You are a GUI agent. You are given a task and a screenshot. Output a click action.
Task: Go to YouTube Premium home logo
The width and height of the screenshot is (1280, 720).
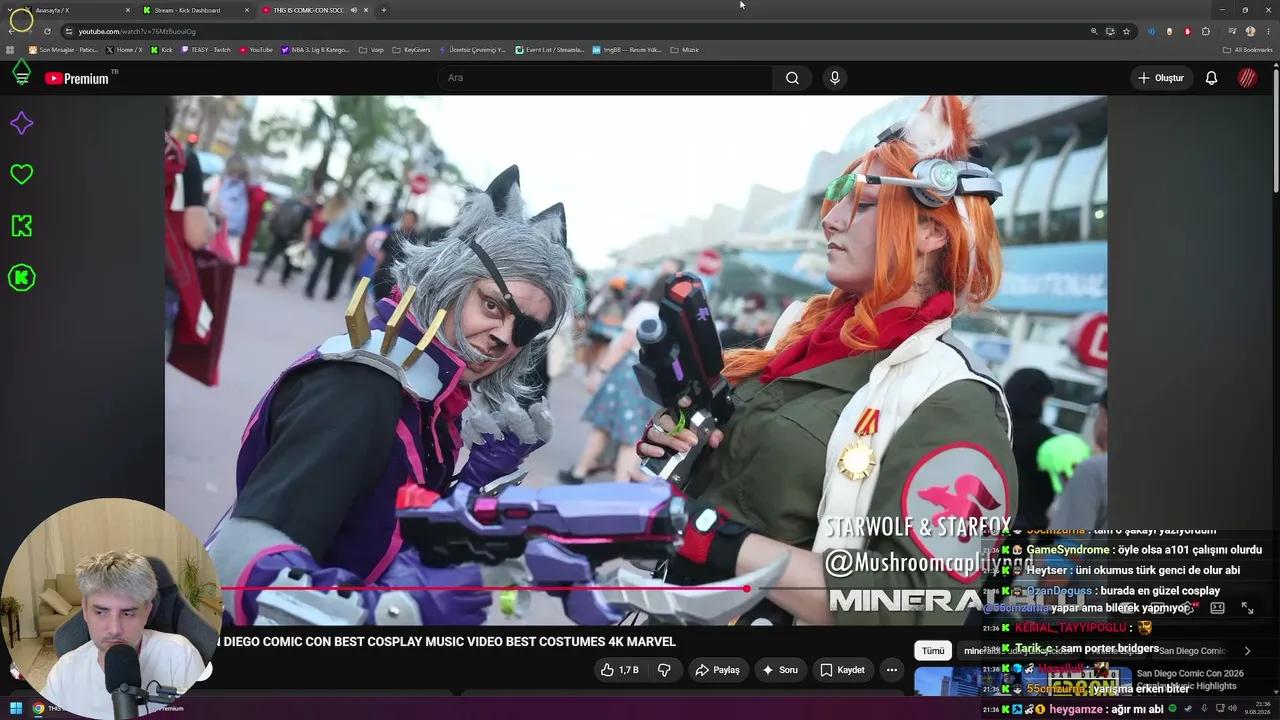click(x=77, y=78)
